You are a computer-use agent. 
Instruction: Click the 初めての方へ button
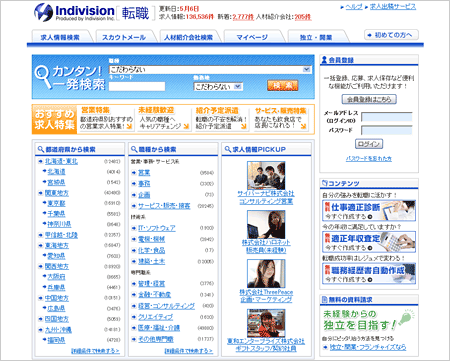[391, 35]
